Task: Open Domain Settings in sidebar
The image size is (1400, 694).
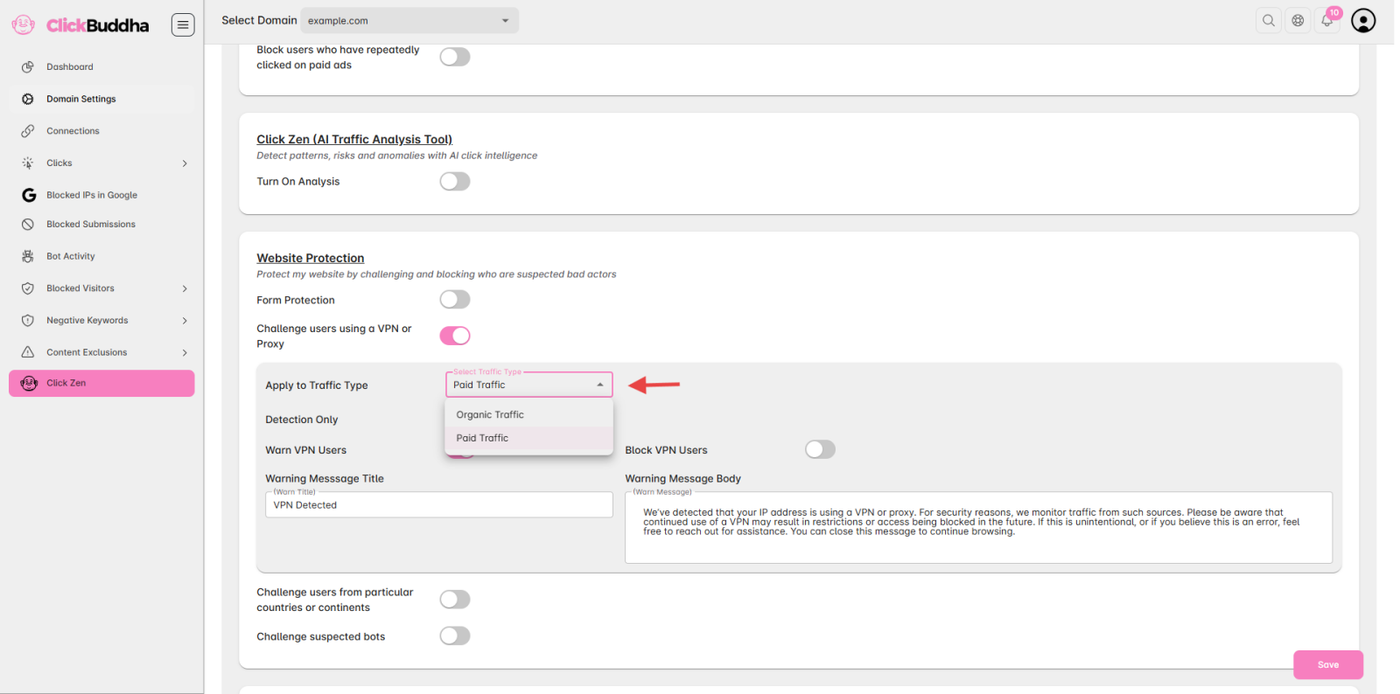Action: point(81,99)
